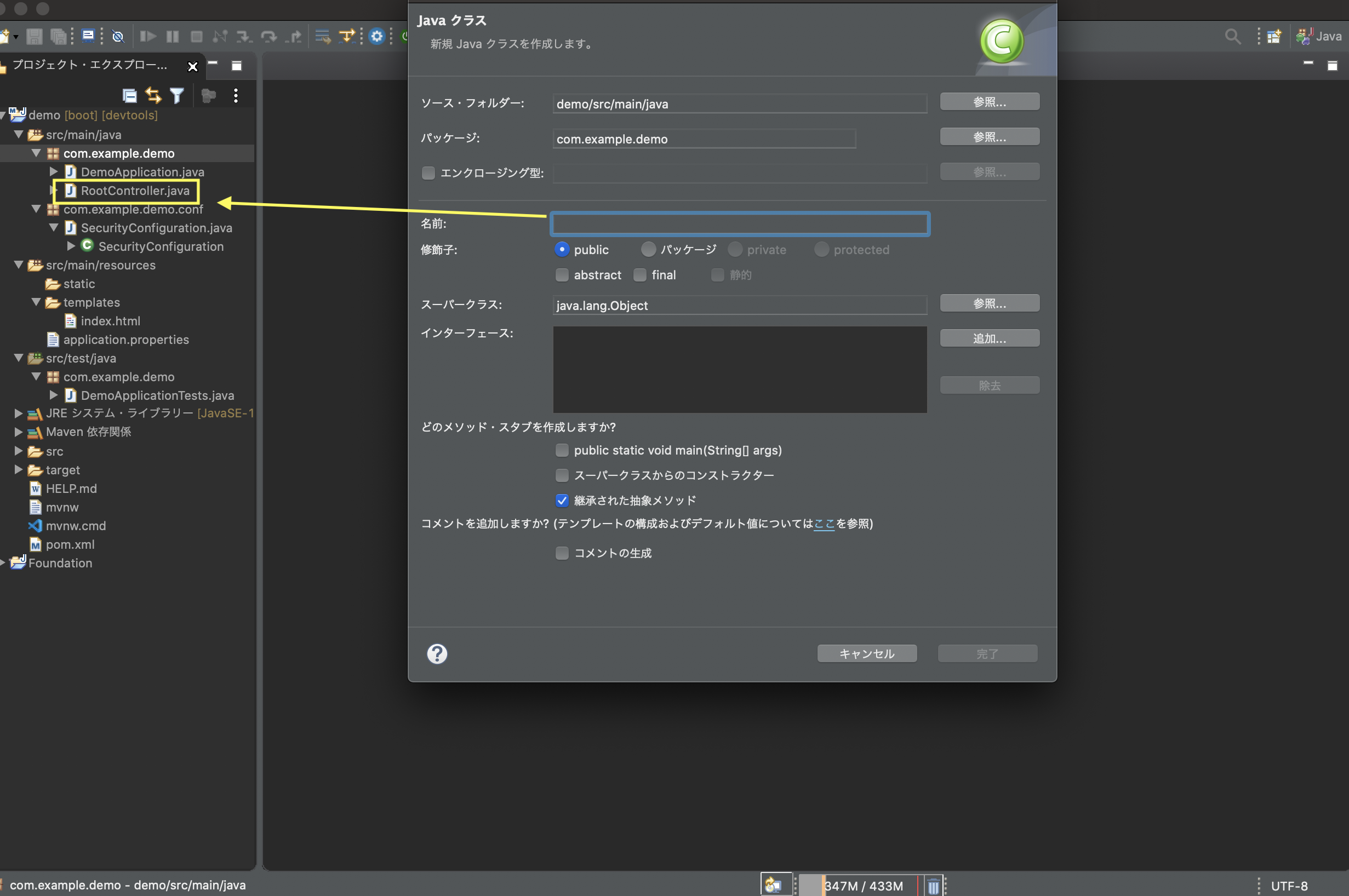Click the キャンセル button
This screenshot has height=896, width=1349.
867,654
